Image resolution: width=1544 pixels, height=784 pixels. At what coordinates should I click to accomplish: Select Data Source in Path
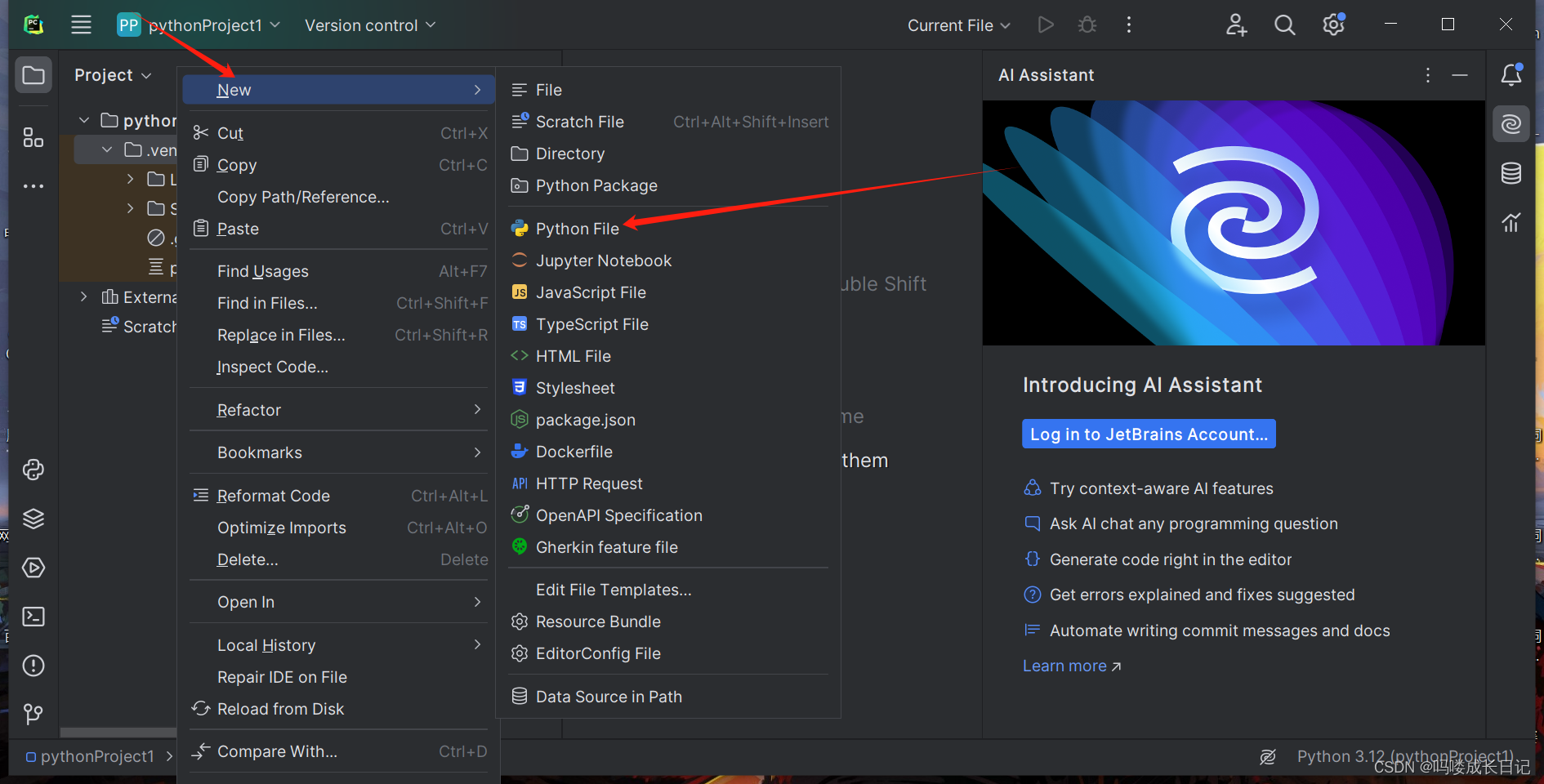668,697
